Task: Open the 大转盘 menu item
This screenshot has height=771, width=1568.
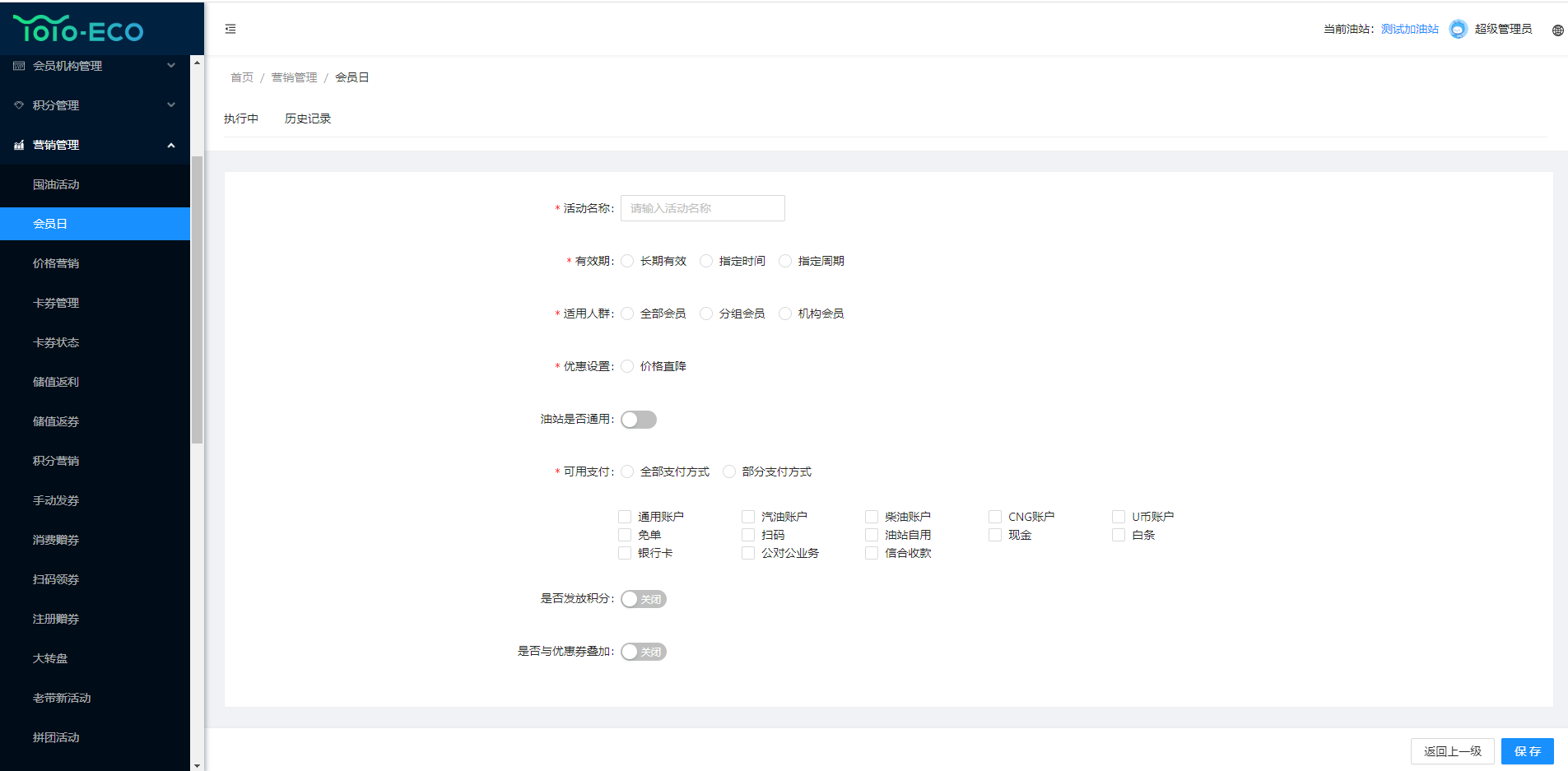Action: pyautogui.click(x=95, y=658)
